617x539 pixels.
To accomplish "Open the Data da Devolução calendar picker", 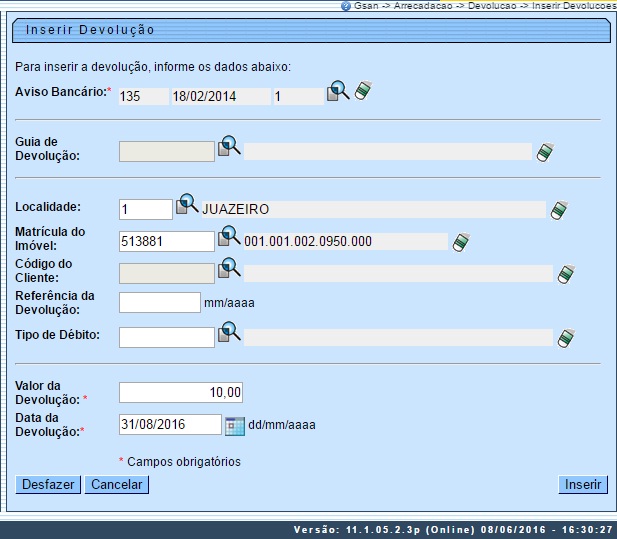I will pos(235,424).
